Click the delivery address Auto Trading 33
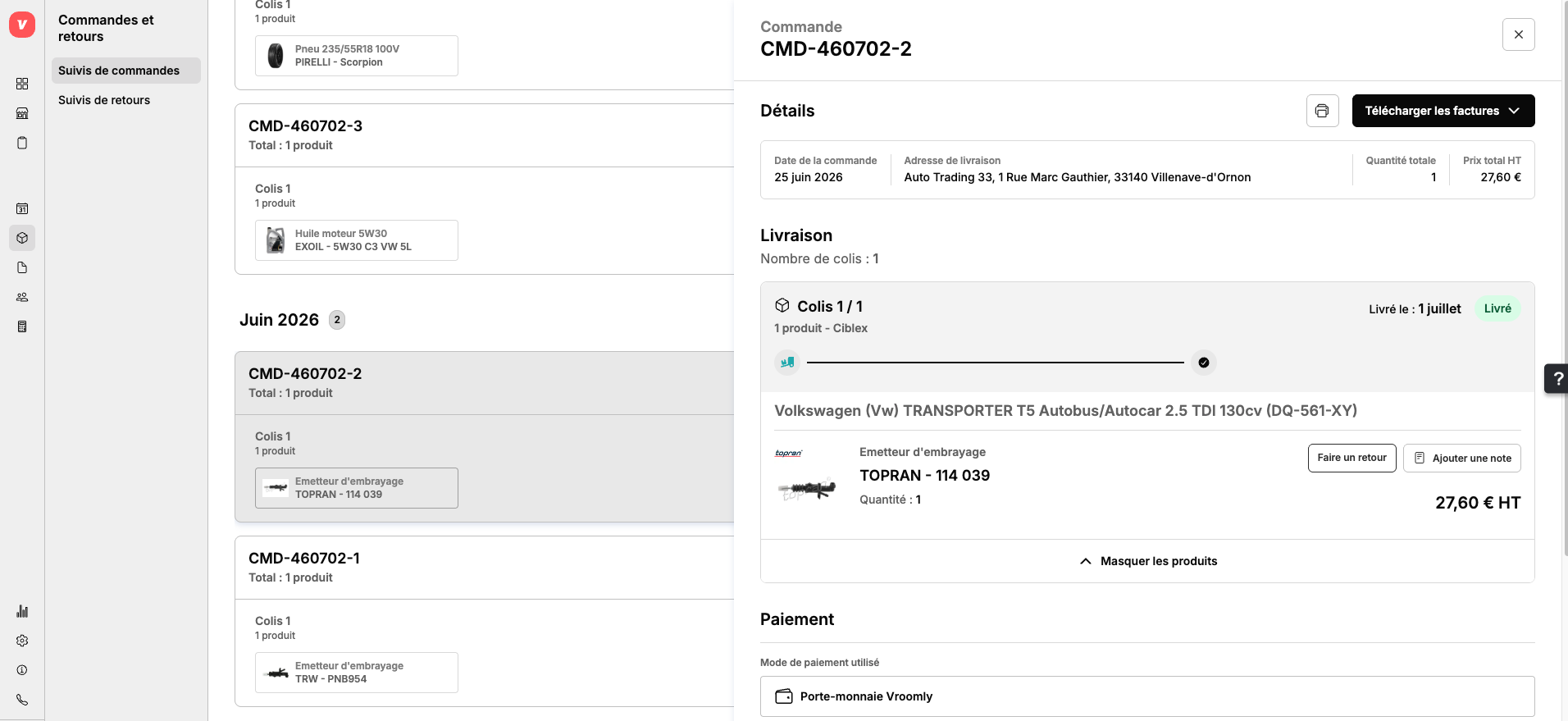The image size is (1568, 721). pos(1078,177)
